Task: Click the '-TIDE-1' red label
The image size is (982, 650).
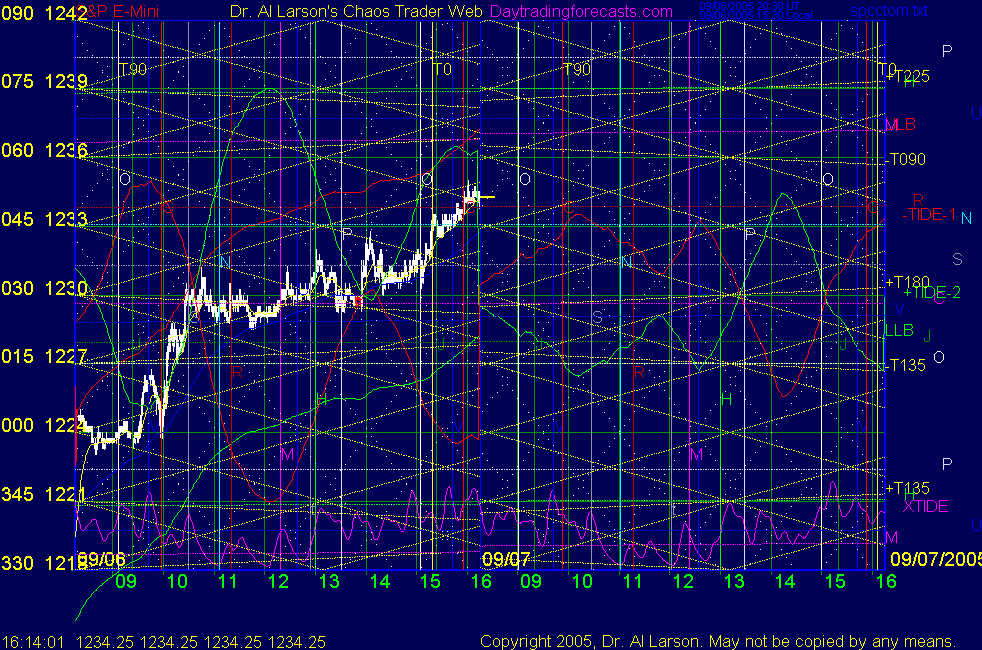Action: coord(929,214)
